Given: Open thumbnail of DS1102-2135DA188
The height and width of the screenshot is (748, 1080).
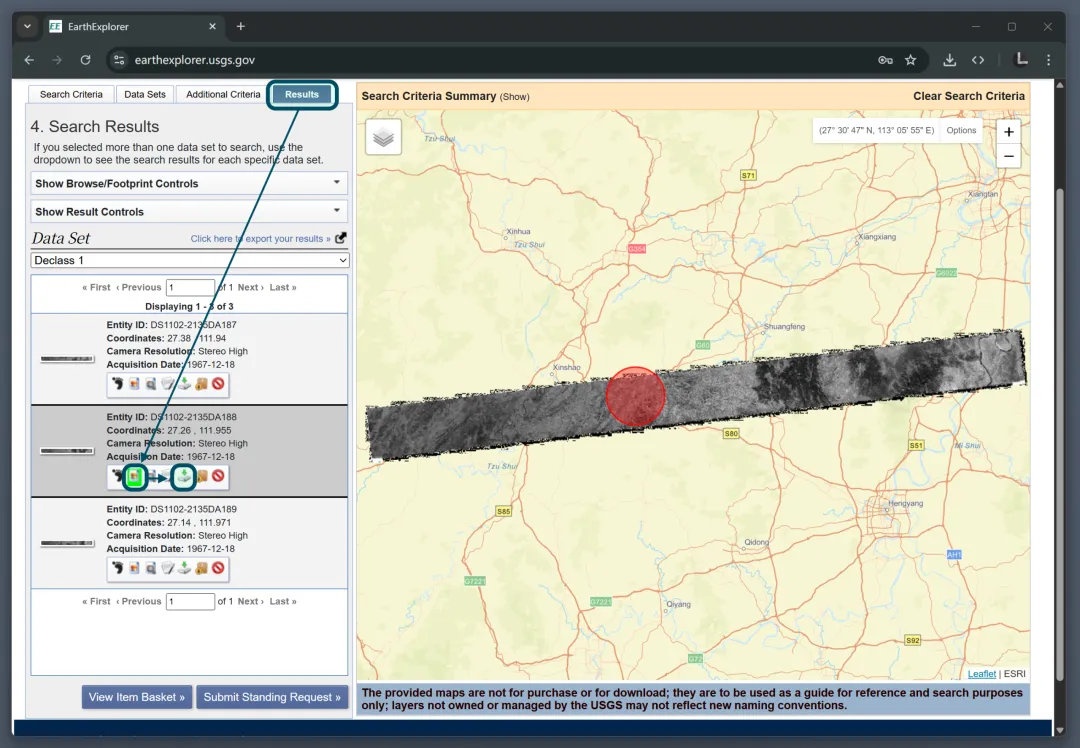Looking at the screenshot, I should click(x=67, y=451).
